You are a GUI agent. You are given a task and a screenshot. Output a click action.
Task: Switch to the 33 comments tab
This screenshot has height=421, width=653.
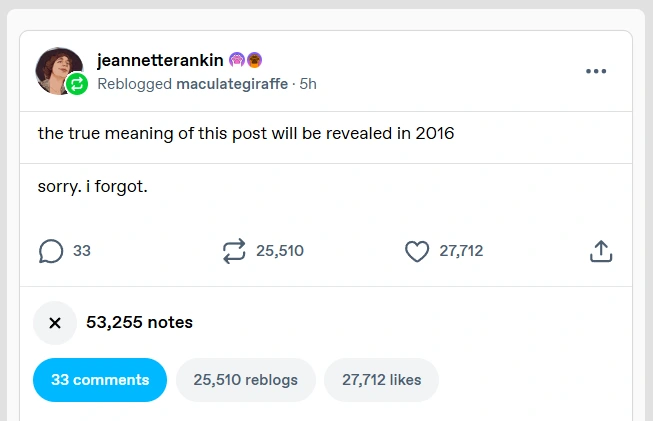[x=100, y=380]
